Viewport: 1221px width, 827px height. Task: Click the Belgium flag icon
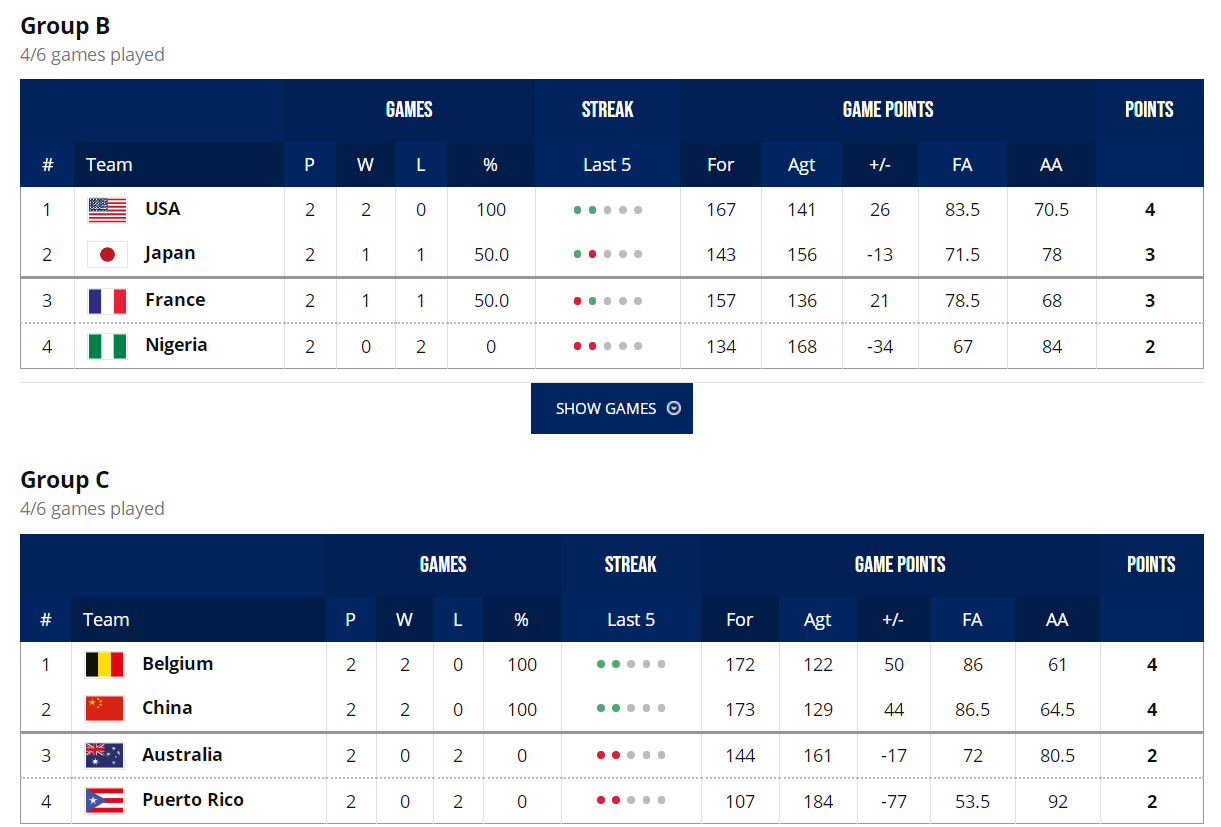click(x=104, y=664)
